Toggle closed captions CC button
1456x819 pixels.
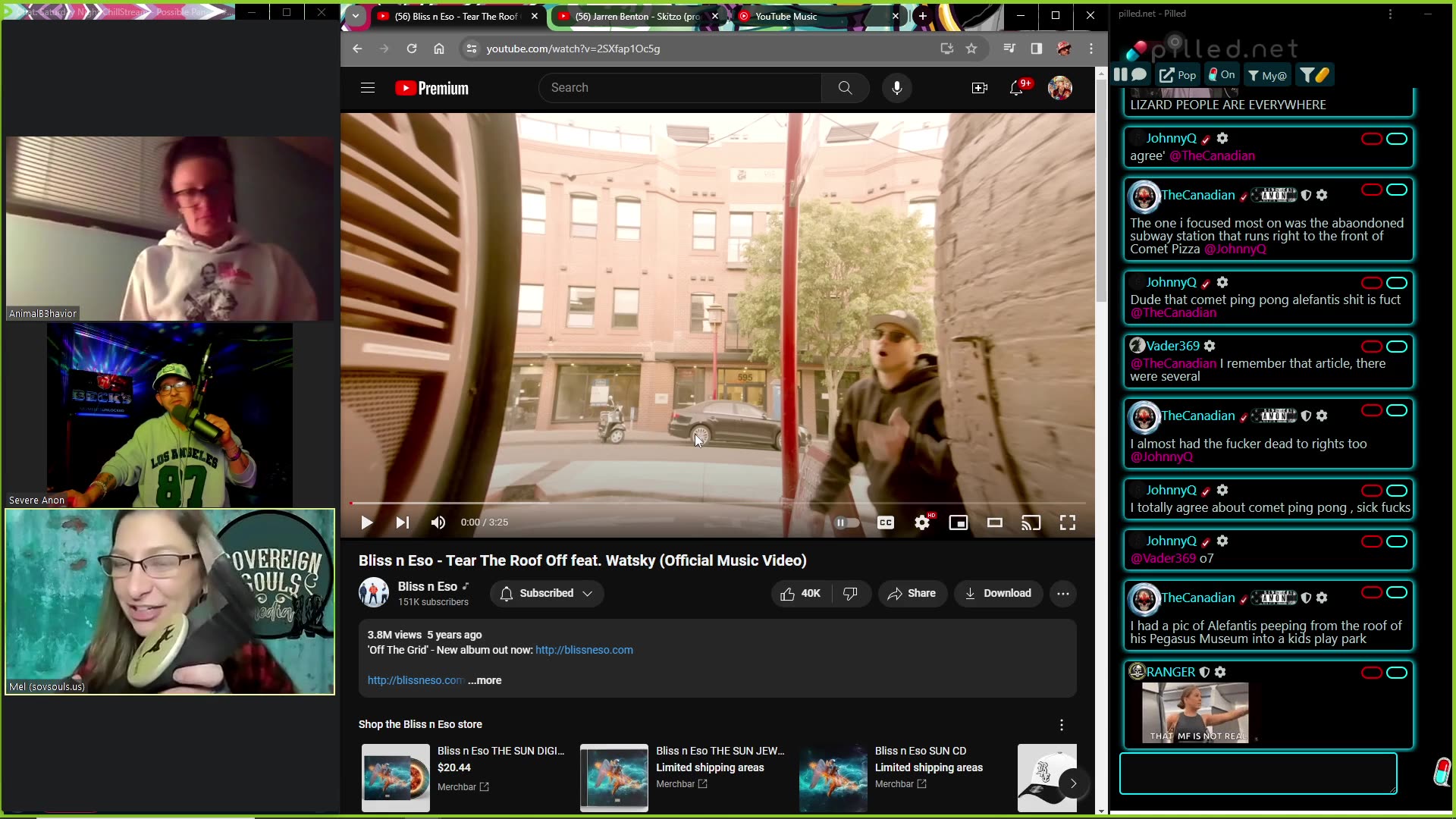[885, 522]
